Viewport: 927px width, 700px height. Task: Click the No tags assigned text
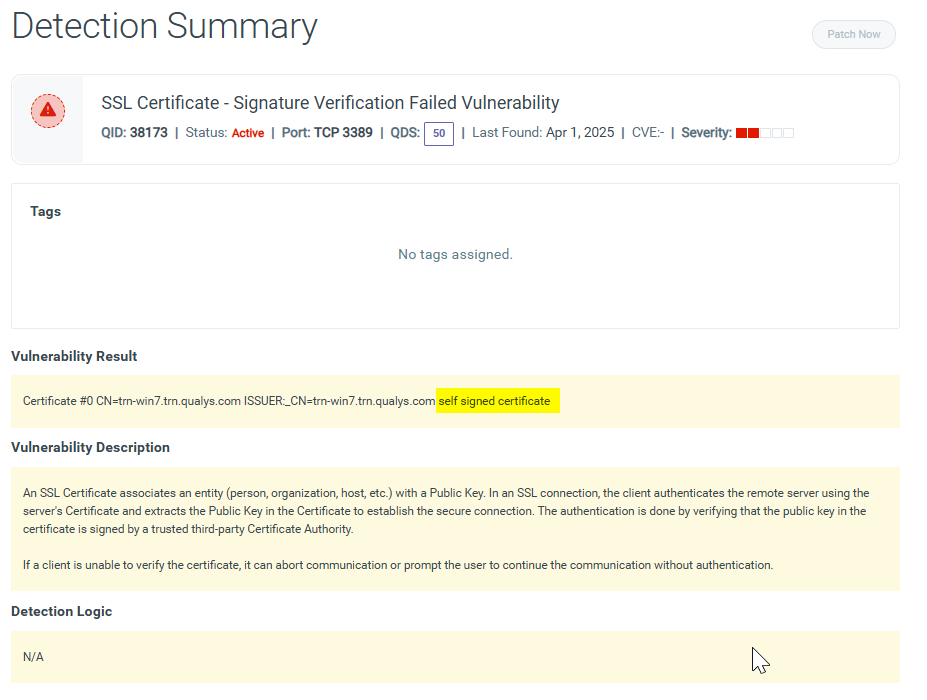click(x=455, y=254)
